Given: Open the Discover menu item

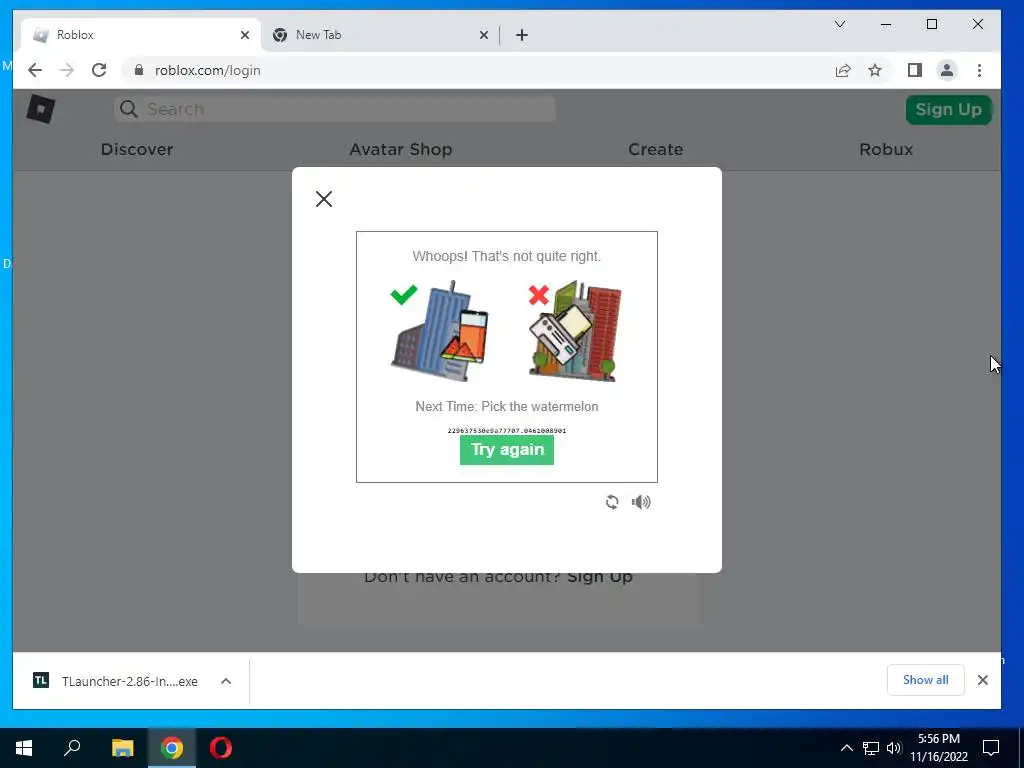Looking at the screenshot, I should (137, 150).
